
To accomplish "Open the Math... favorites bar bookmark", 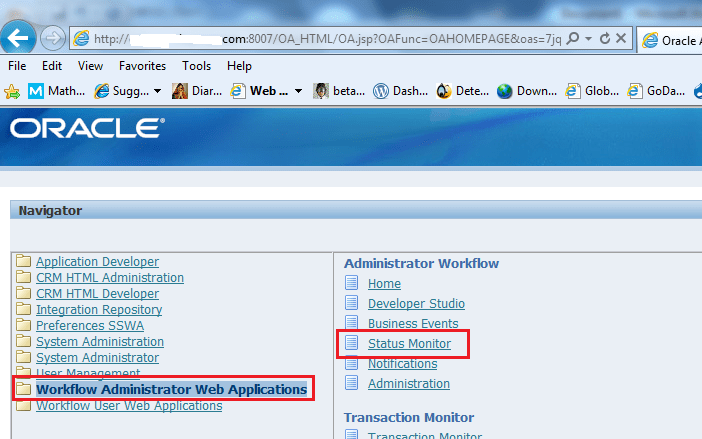I will tap(56, 91).
